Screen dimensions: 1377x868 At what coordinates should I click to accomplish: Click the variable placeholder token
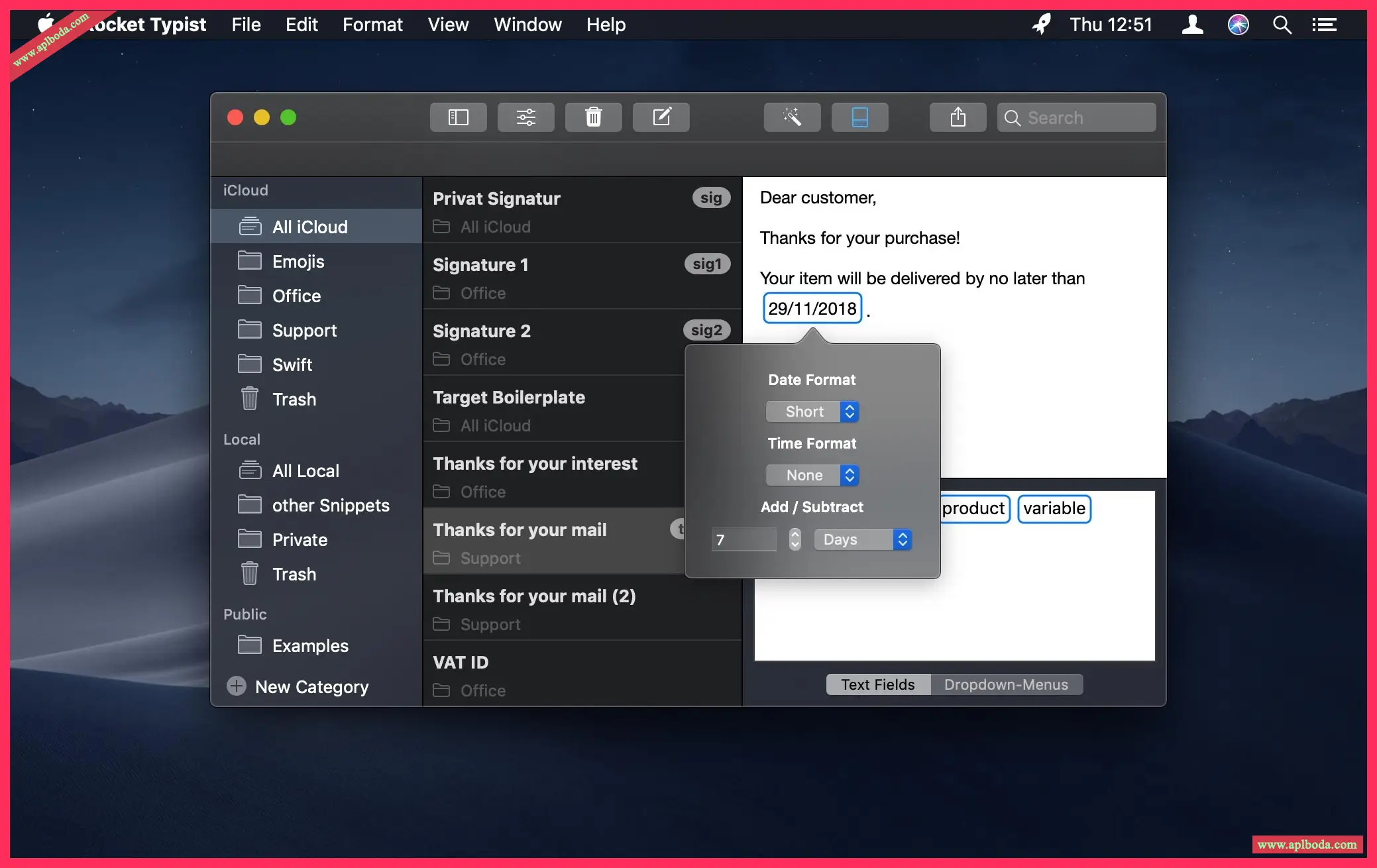(x=1054, y=509)
